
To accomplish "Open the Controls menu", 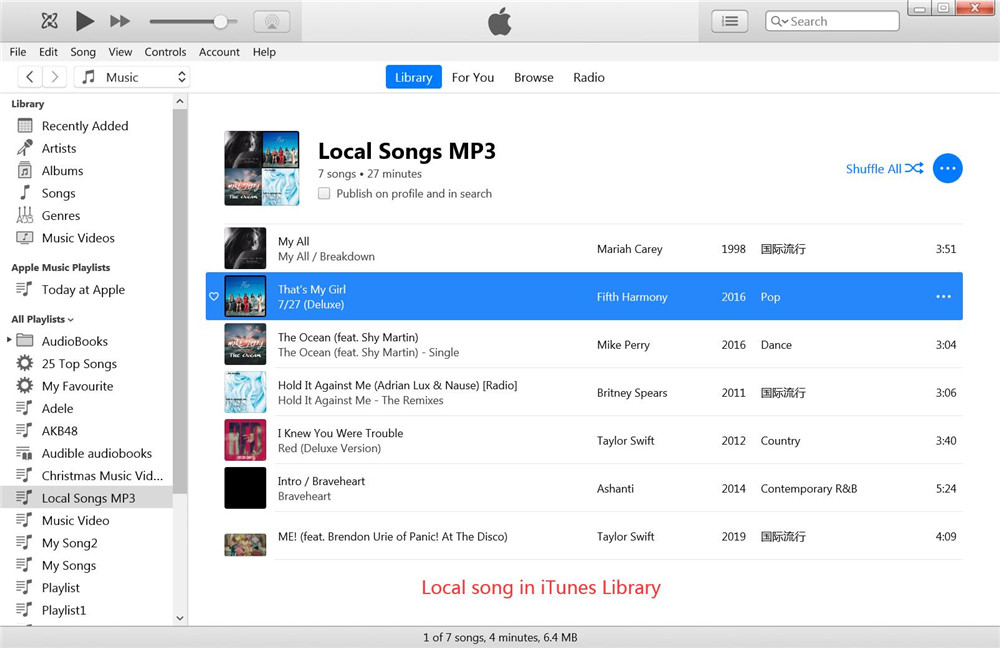I will (x=165, y=52).
